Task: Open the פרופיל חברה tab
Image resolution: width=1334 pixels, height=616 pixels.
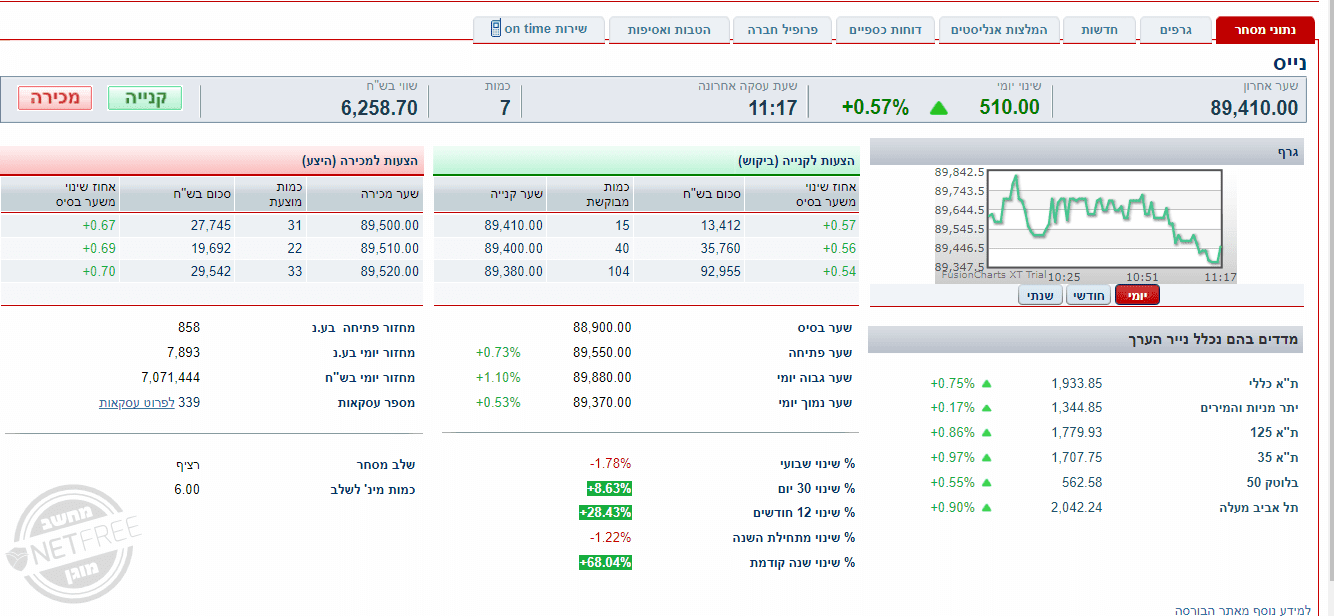Action: click(782, 30)
